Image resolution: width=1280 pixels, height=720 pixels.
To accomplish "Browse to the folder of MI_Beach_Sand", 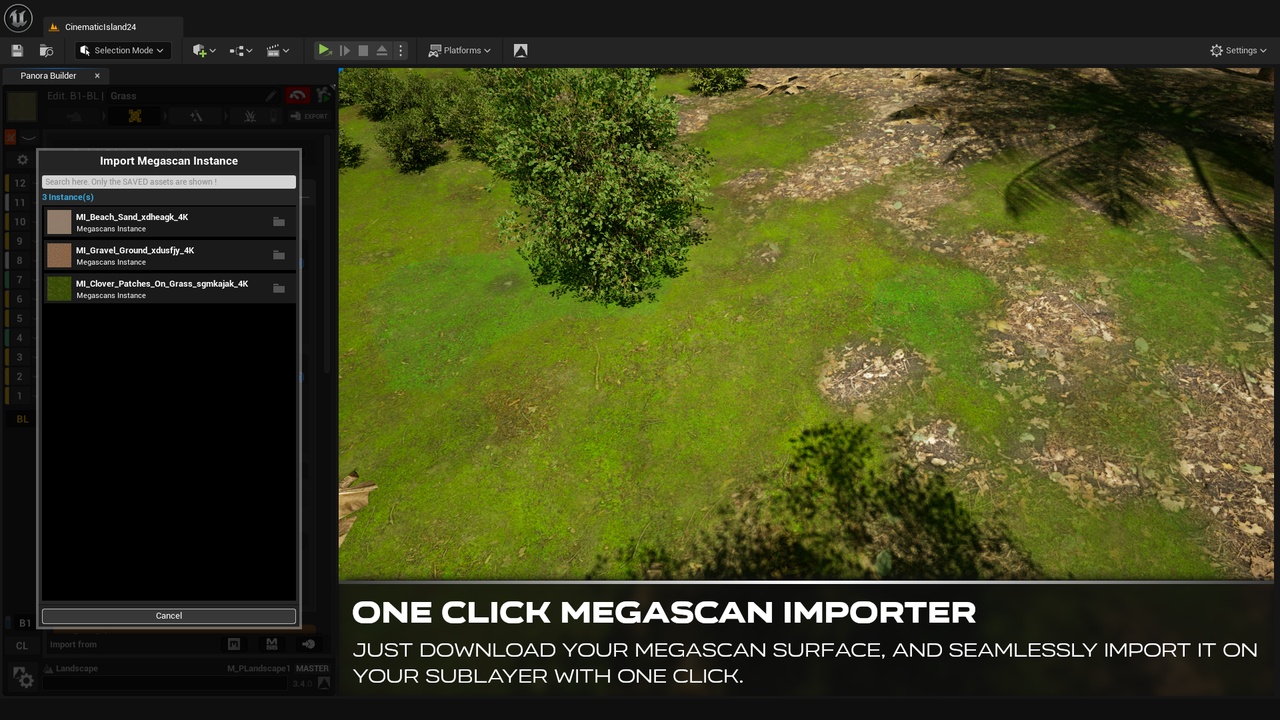I will pyautogui.click(x=279, y=222).
